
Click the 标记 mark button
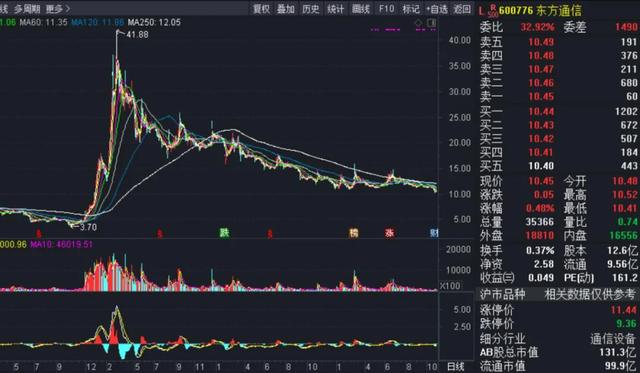point(411,9)
